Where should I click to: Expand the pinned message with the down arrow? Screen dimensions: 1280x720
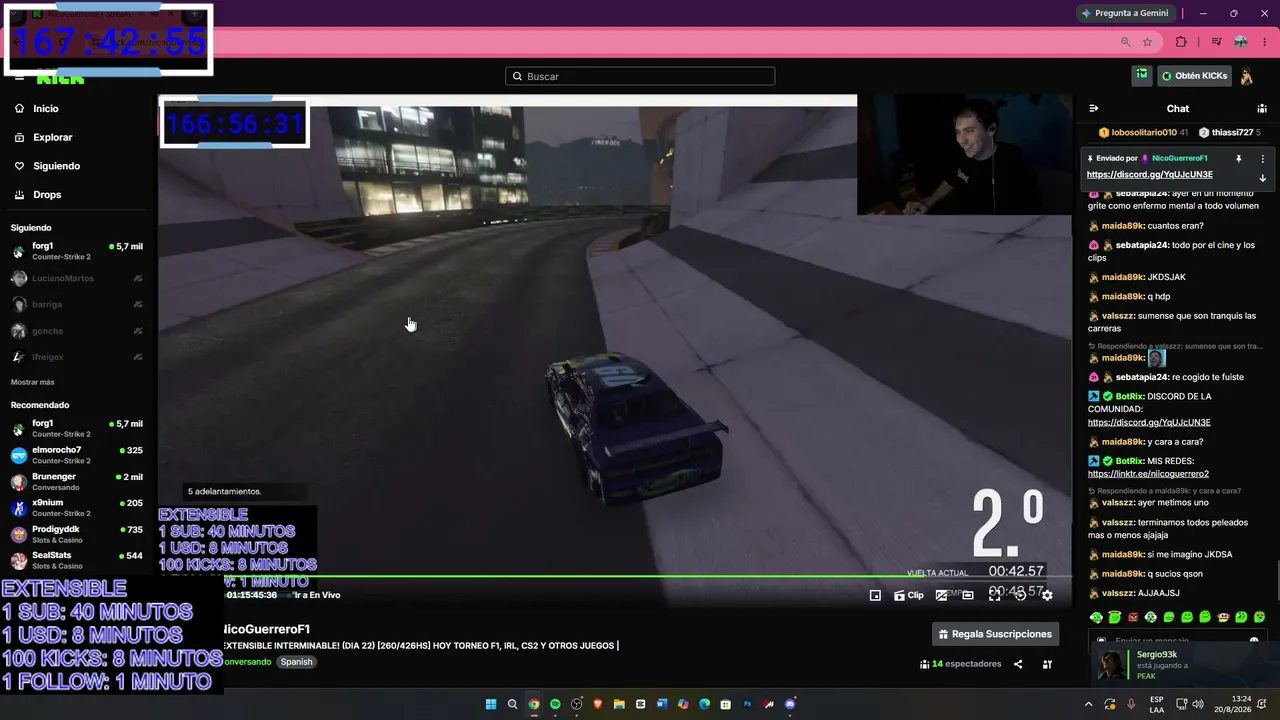pyautogui.click(x=1262, y=178)
